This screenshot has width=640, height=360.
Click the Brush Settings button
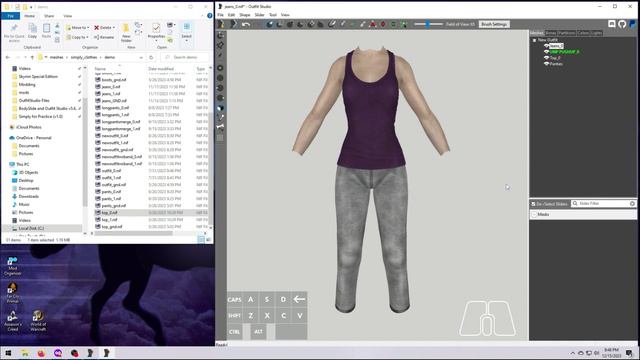pyautogui.click(x=494, y=24)
